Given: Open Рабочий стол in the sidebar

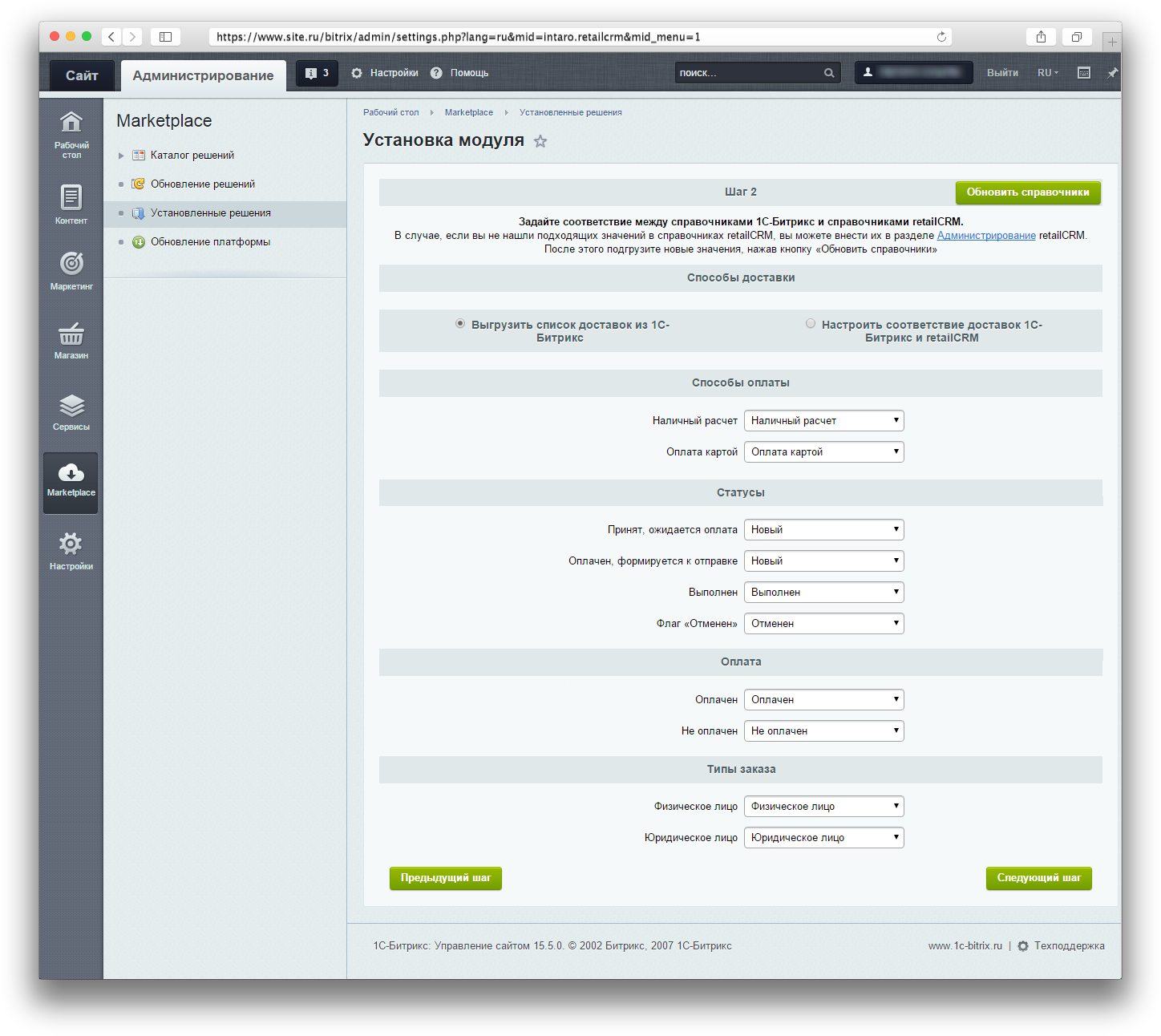Looking at the screenshot, I should (71, 133).
